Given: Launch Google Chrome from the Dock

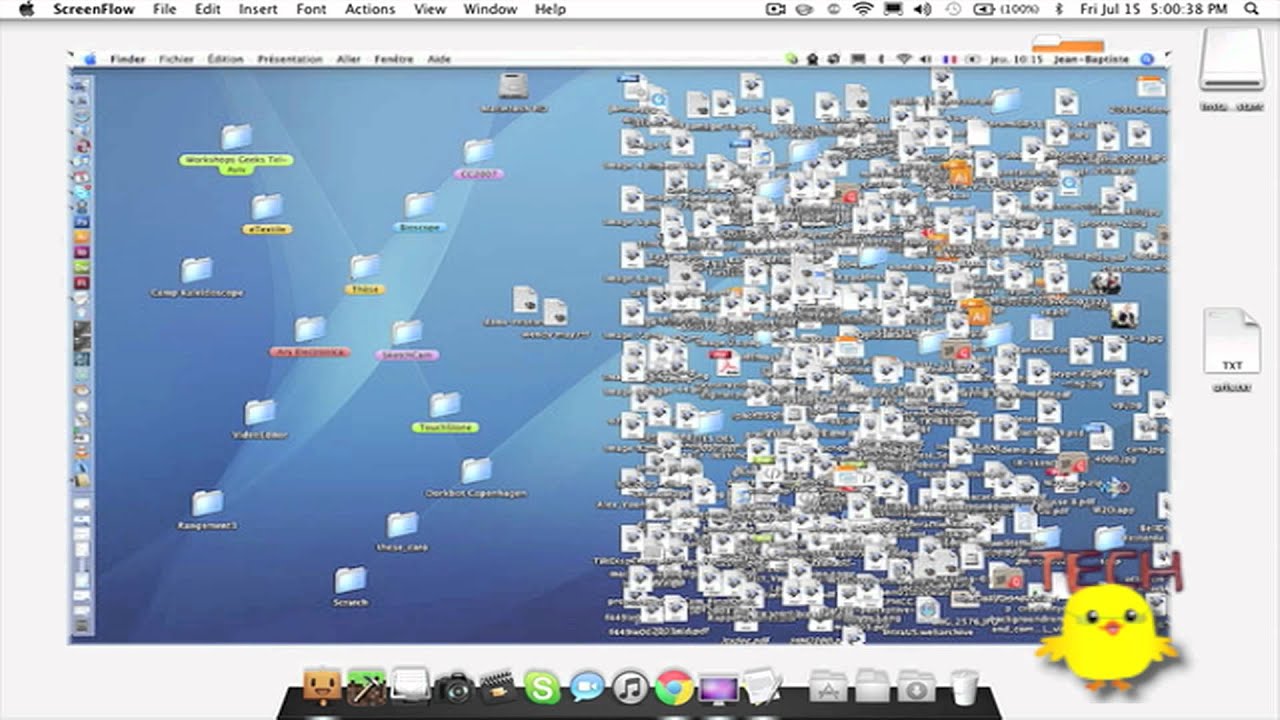Looking at the screenshot, I should (674, 687).
